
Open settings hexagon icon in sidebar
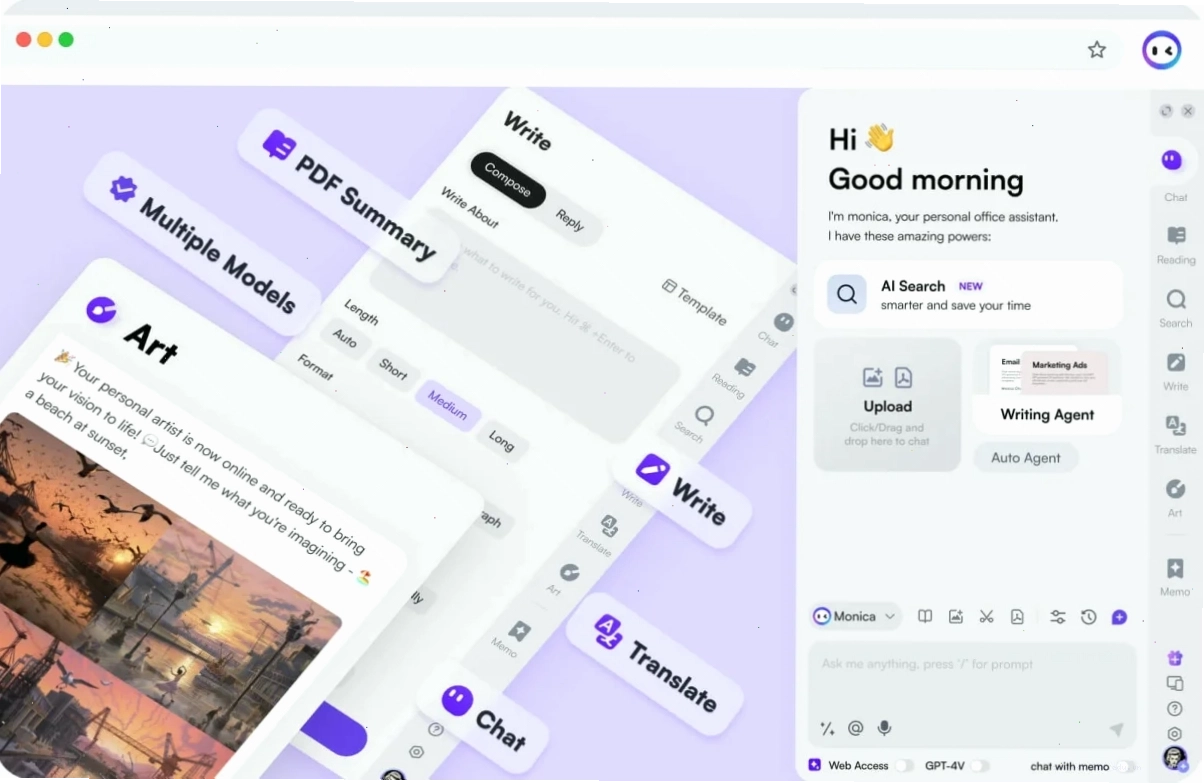pyautogui.click(x=1175, y=734)
